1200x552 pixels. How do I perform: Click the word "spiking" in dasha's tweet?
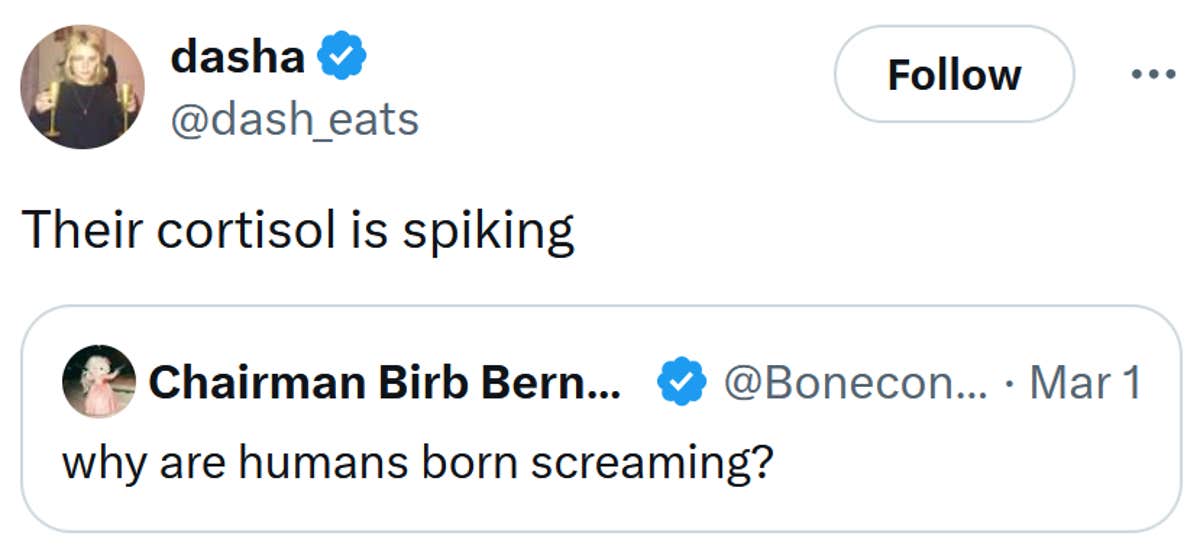(488, 232)
